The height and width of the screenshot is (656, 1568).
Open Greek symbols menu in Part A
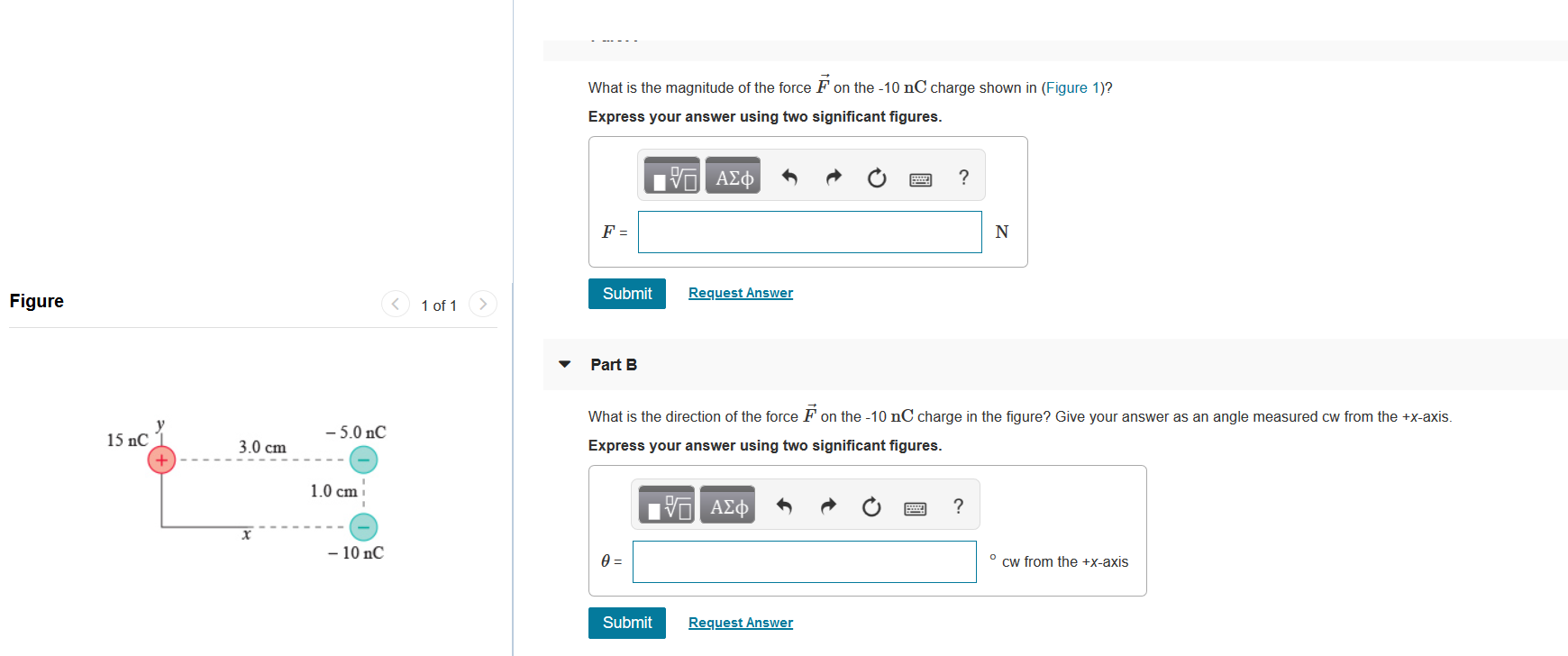[x=733, y=176]
